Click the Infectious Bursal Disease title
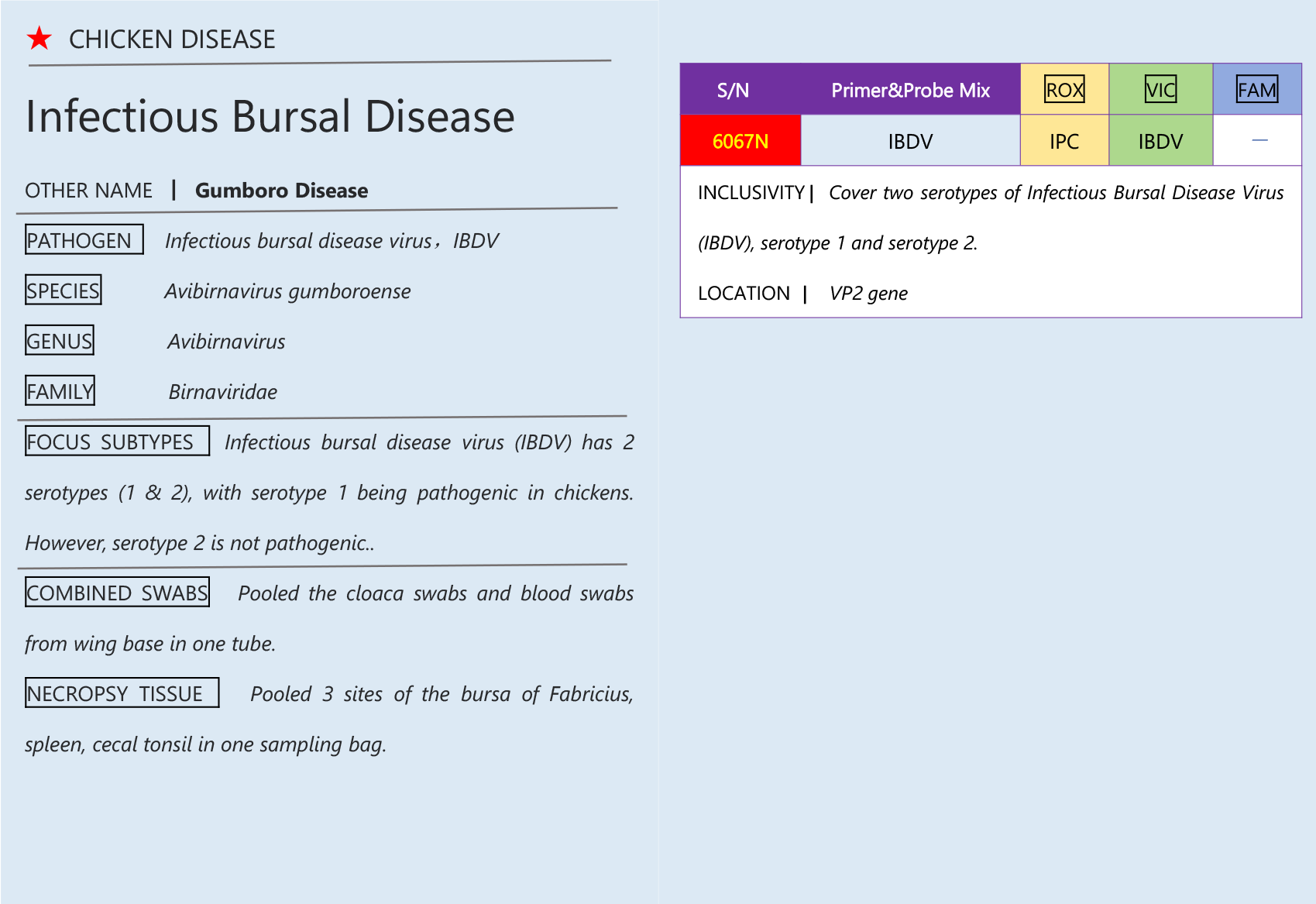Image resolution: width=1316 pixels, height=904 pixels. click(270, 117)
